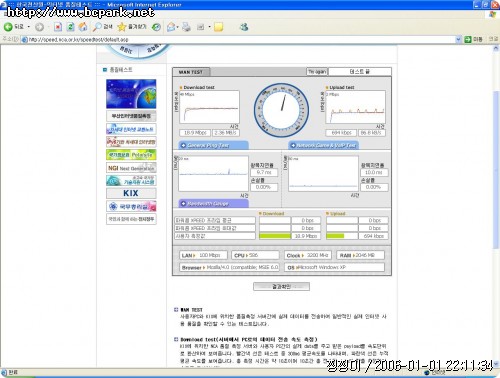The image size is (500, 378).
Task: Click the RAM 2046 MB info field
Action: [x=360, y=255]
